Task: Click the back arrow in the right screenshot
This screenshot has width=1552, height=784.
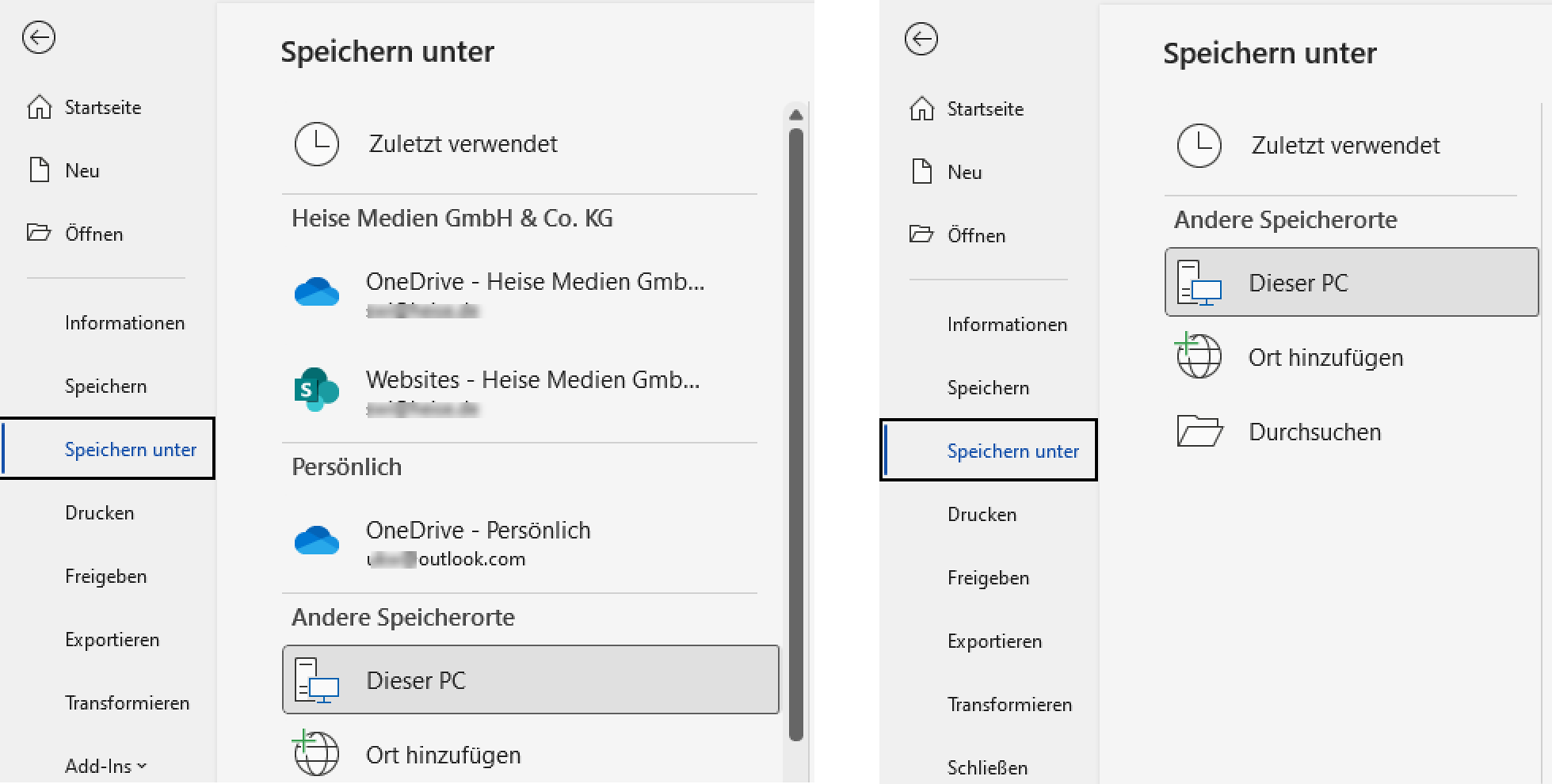Action: pyautogui.click(x=921, y=39)
